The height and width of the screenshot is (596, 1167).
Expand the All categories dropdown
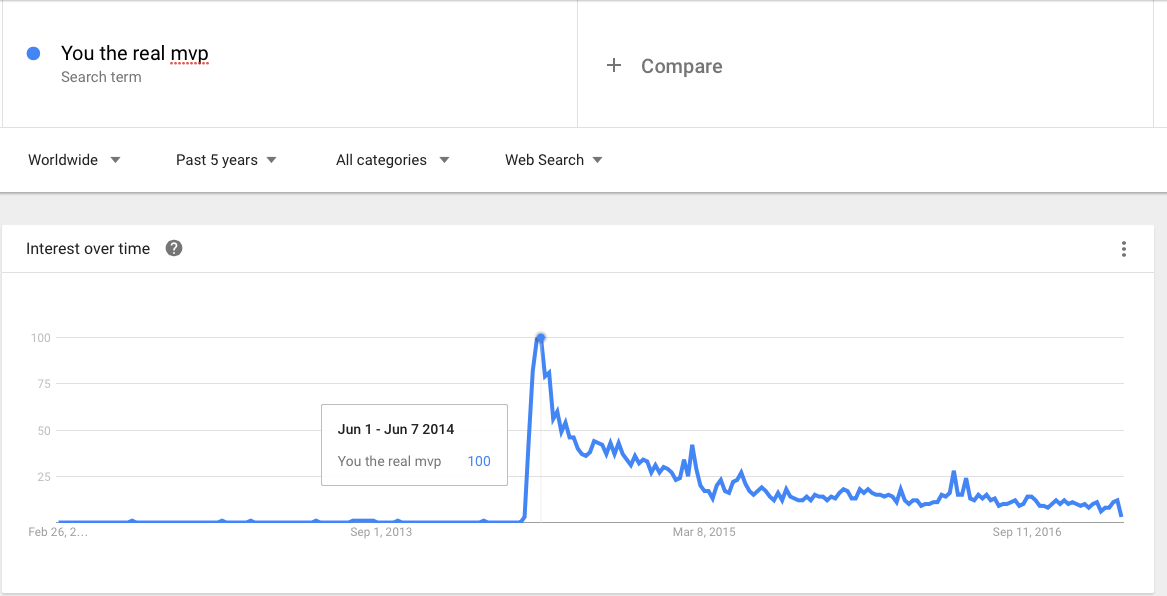tap(392, 160)
